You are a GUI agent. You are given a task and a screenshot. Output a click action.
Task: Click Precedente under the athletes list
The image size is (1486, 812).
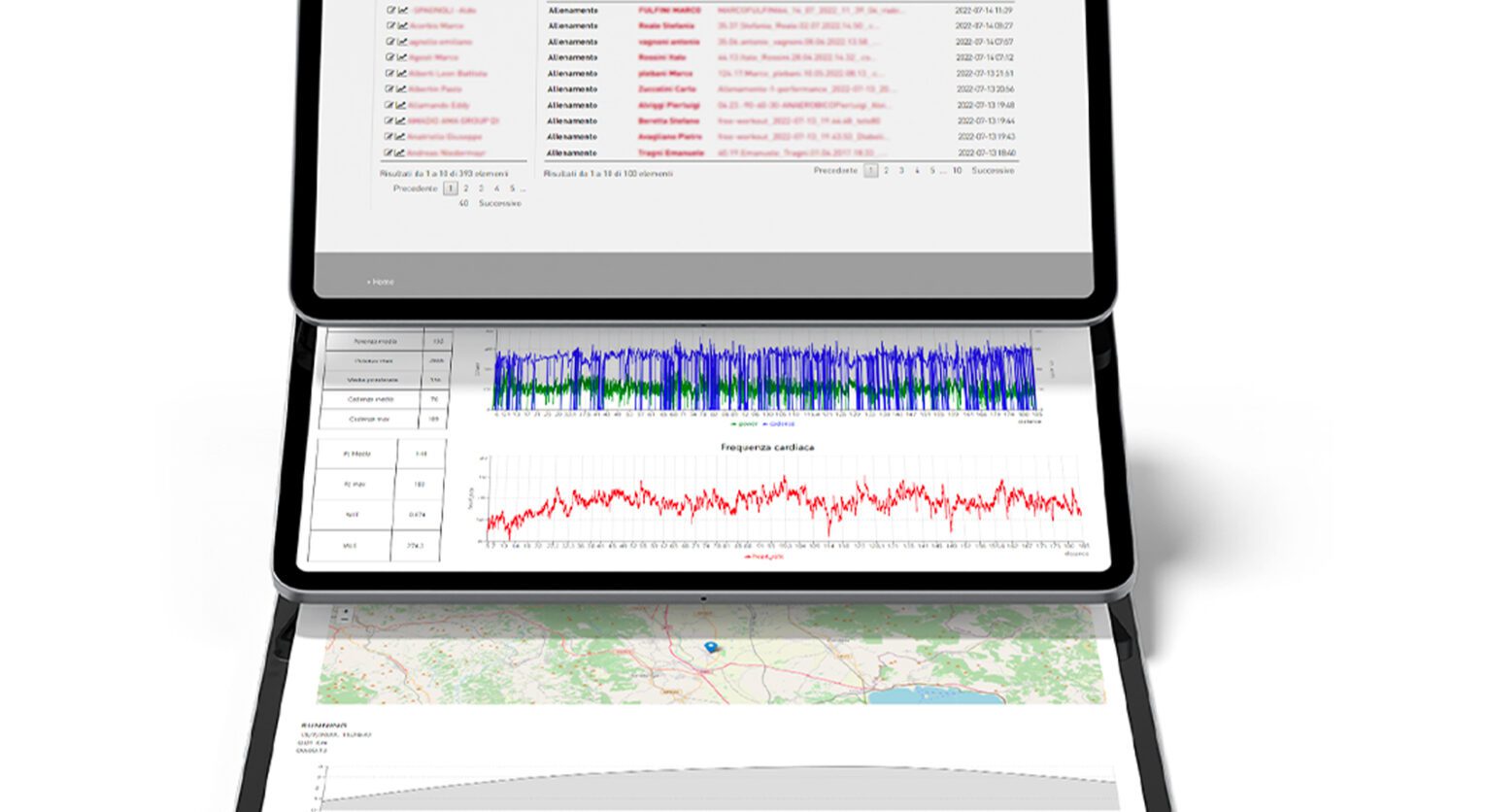(415, 188)
